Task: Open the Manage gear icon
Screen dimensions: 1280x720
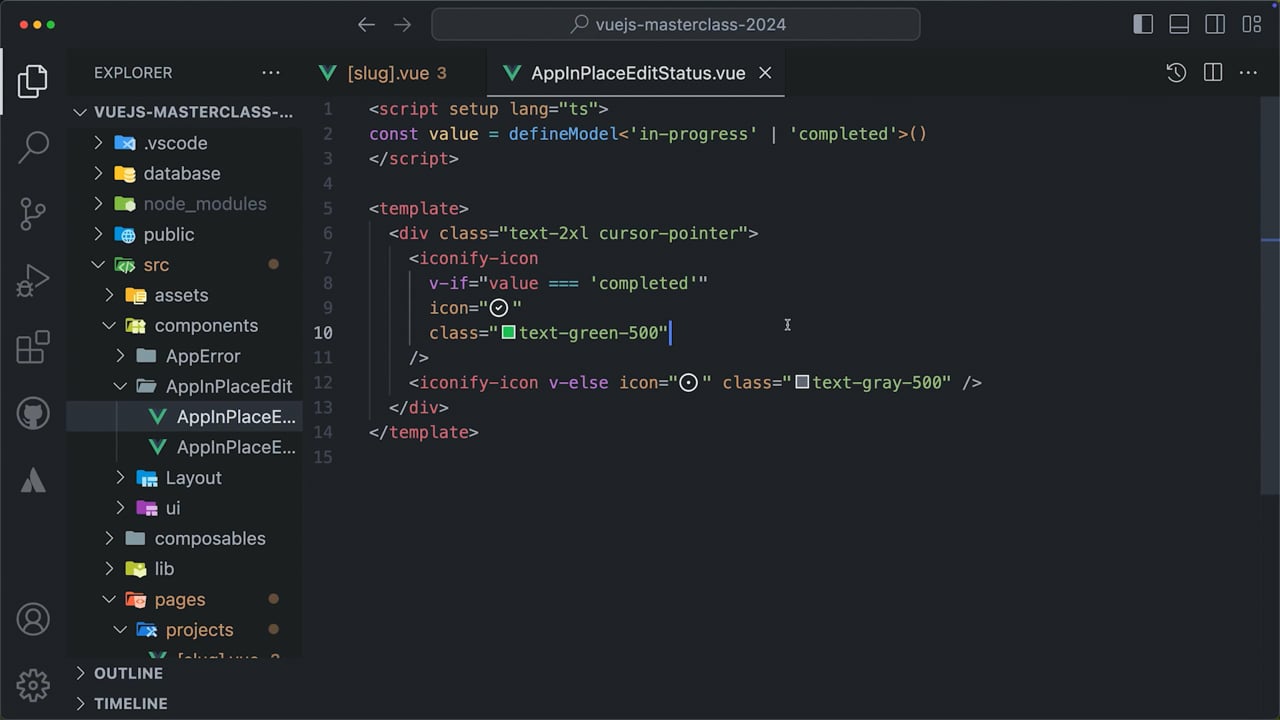Action: [33, 685]
